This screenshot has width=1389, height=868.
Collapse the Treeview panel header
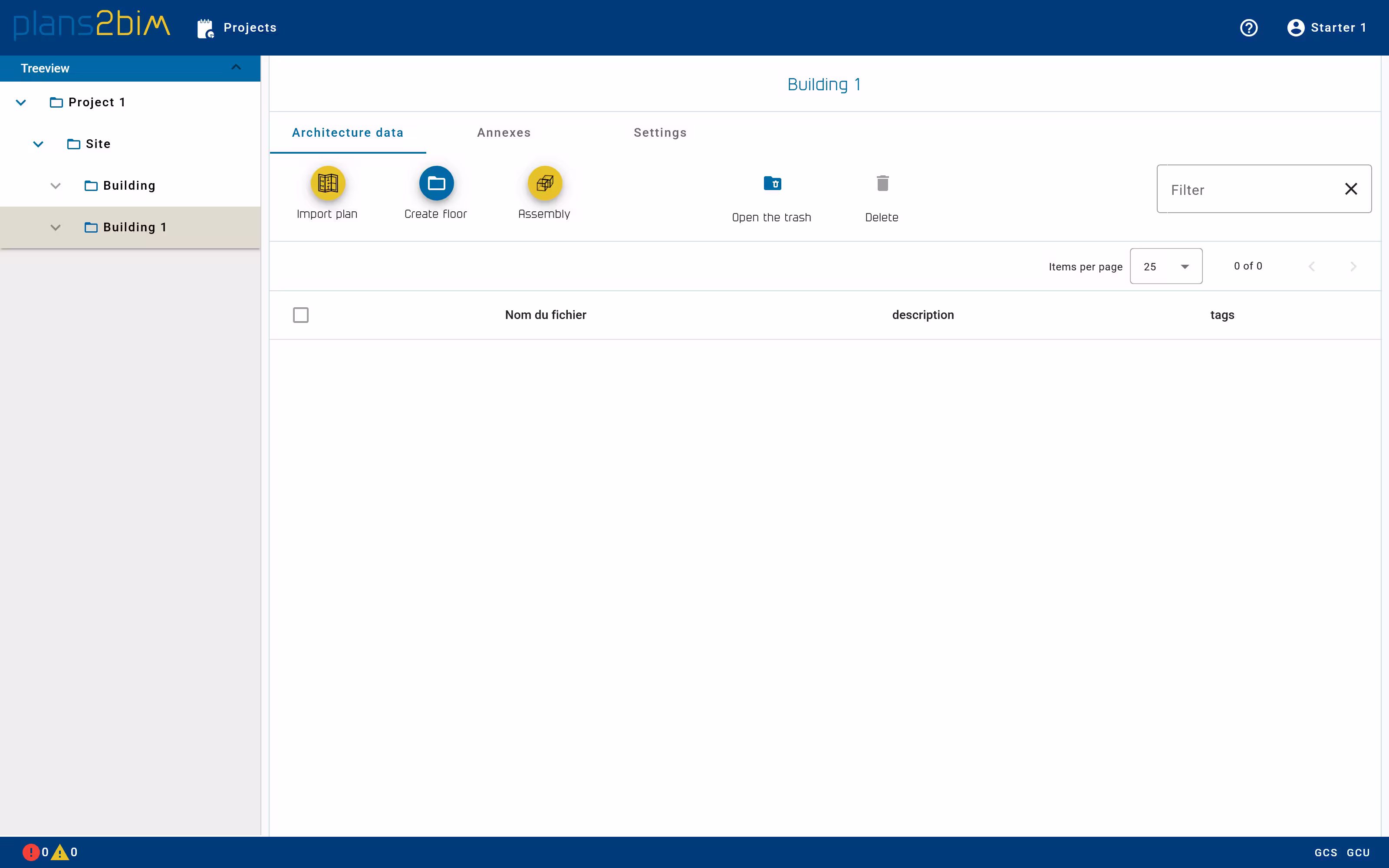coord(236,68)
